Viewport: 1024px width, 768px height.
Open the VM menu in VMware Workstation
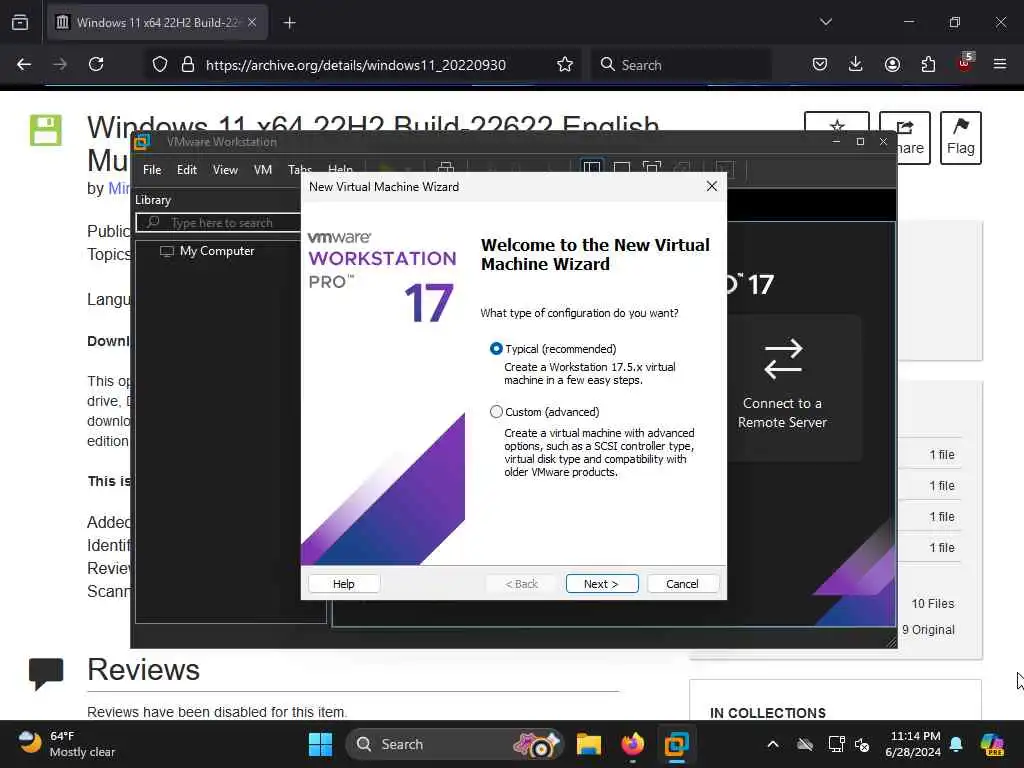tap(263, 170)
